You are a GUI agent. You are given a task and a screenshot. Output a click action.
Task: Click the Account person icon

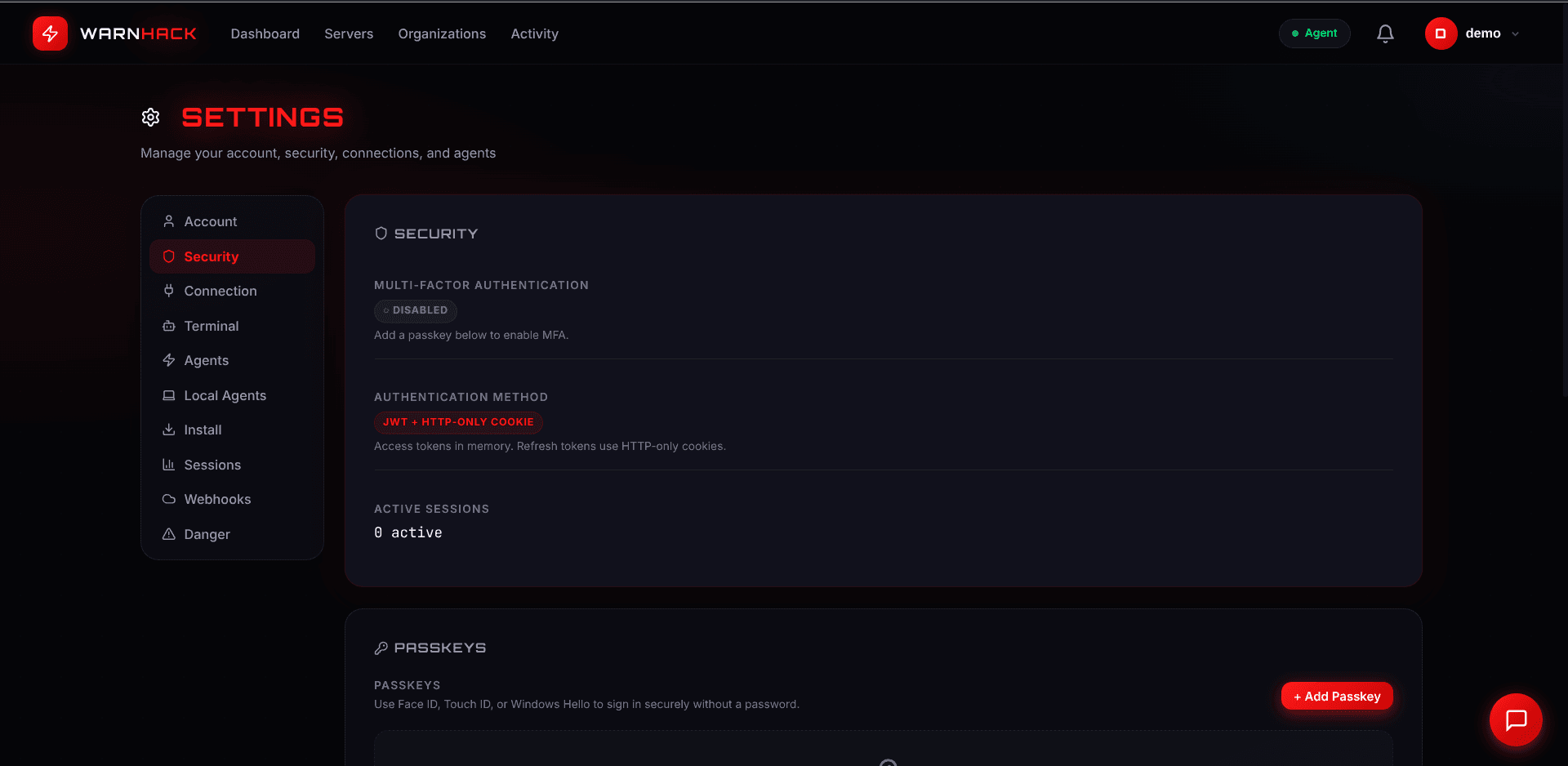pyautogui.click(x=168, y=220)
